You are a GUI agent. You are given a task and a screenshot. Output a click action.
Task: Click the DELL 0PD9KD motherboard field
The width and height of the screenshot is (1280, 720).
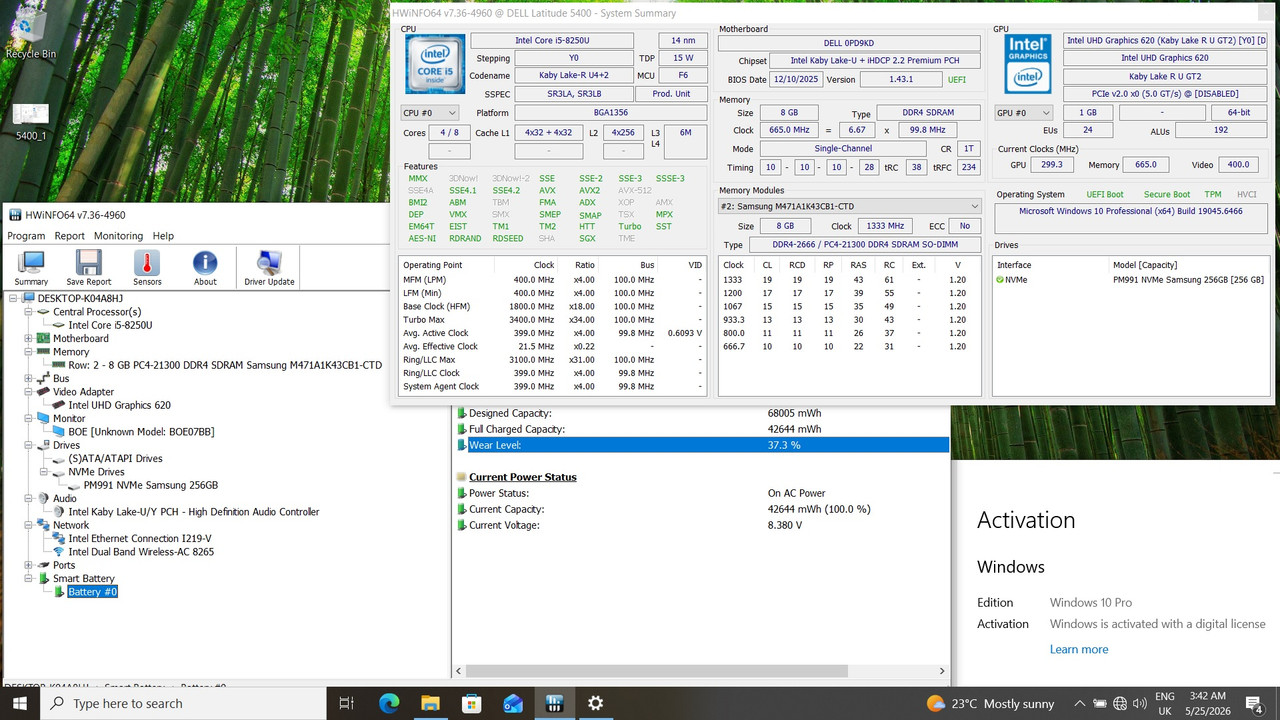850,43
